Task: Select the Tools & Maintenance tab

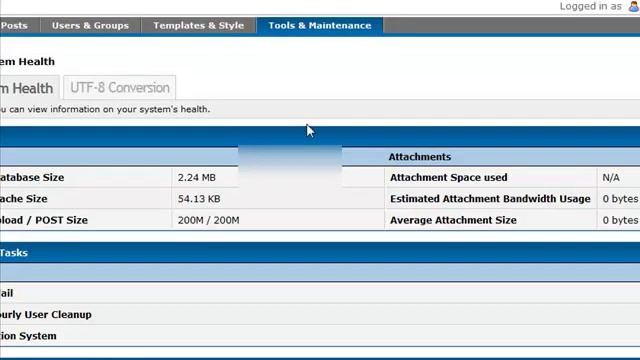Action: (x=320, y=25)
